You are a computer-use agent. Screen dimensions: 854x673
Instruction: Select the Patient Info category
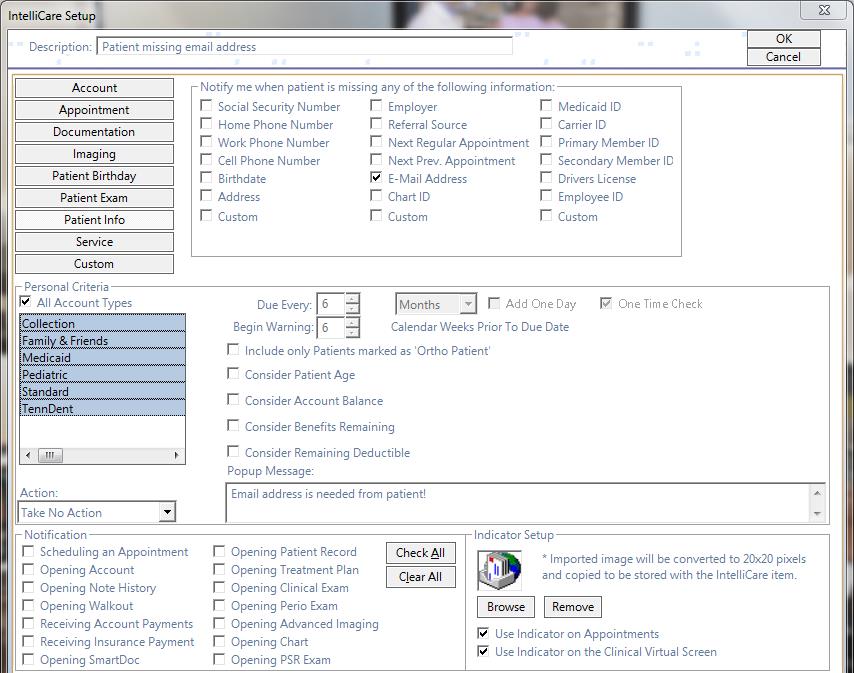[94, 220]
